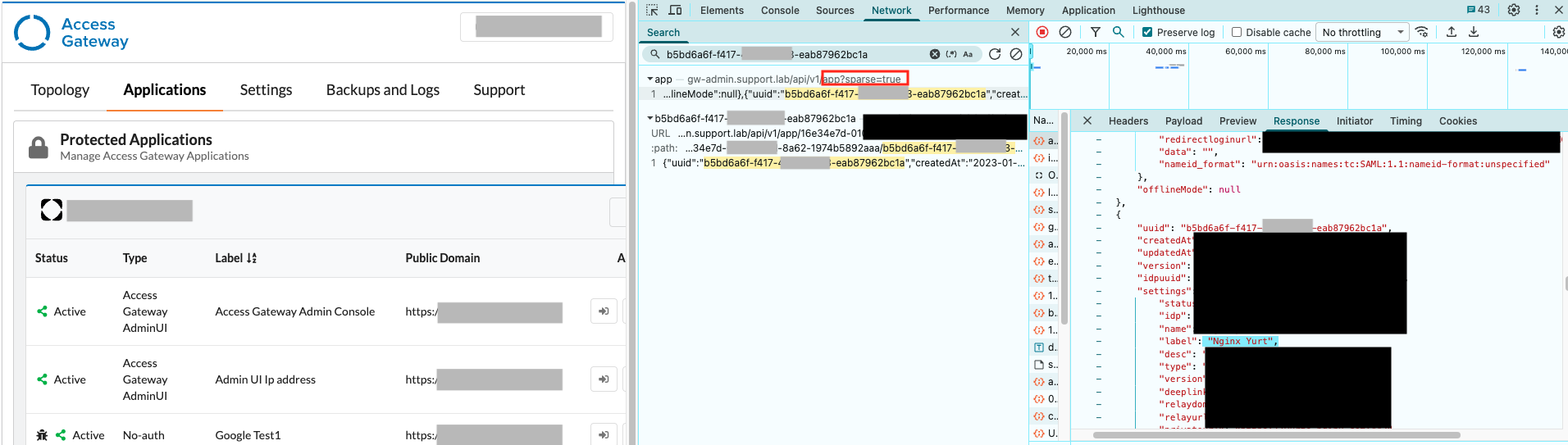Switch to the Payload tab
Image resolution: width=1568 pixels, height=445 pixels.
1183,120
